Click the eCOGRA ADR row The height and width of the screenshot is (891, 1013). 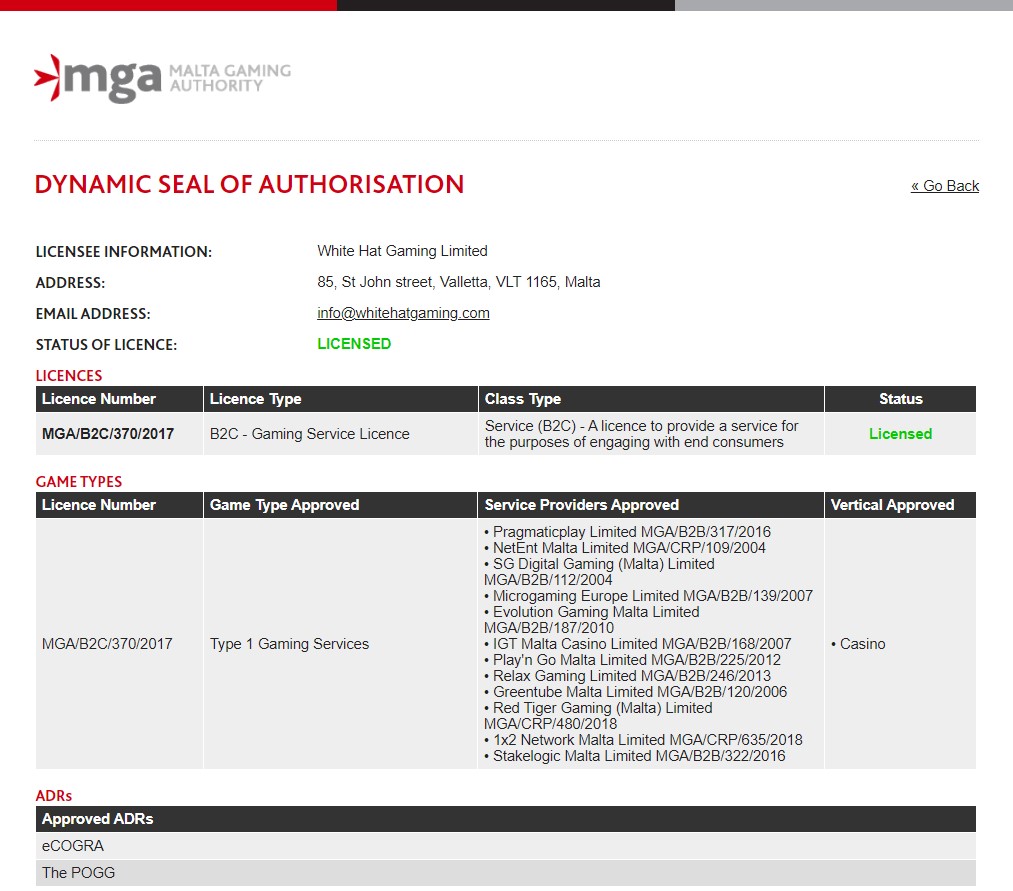click(x=506, y=846)
